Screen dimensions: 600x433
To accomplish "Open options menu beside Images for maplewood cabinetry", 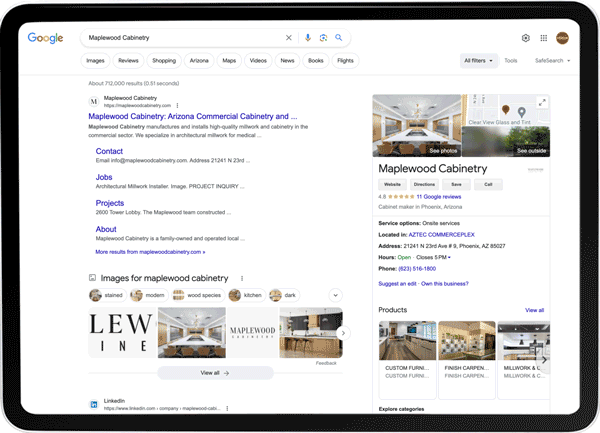I will (x=242, y=278).
